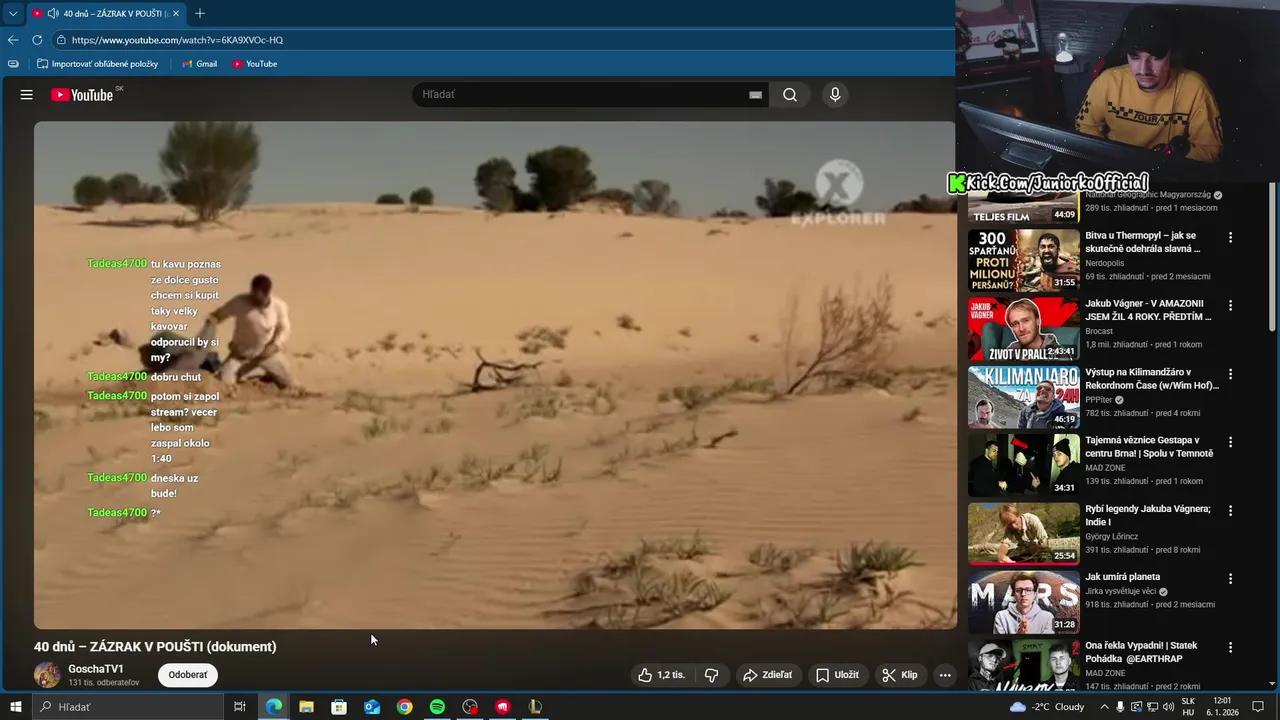Open the GoschaTV1 channel name link
This screenshot has width=1280, height=720.
[96, 669]
